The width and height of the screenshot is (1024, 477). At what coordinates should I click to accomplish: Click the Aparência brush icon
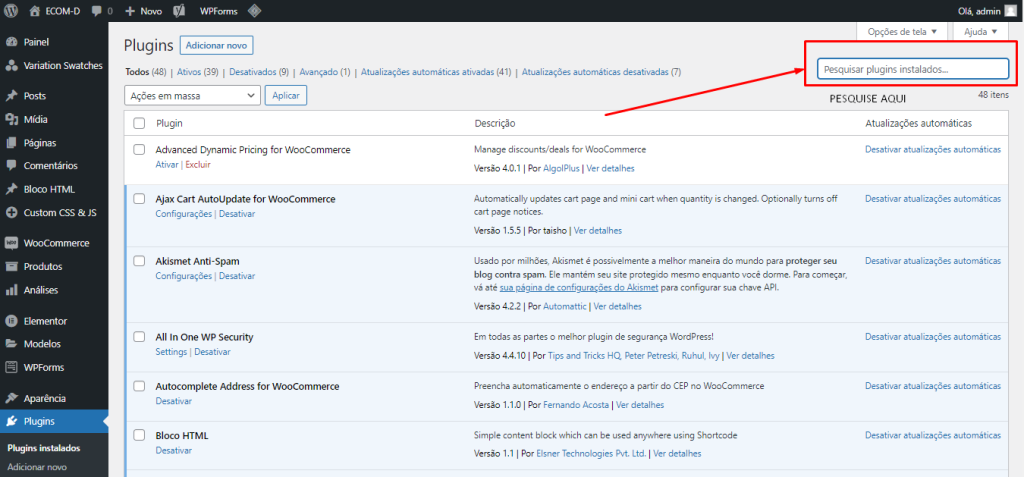11,398
